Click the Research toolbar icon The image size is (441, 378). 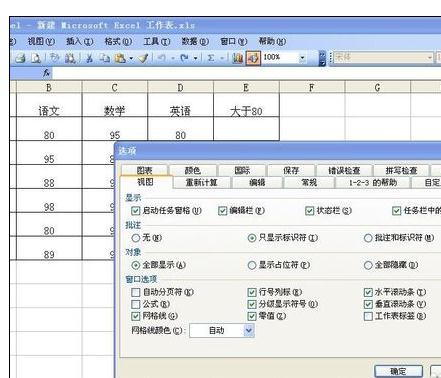pyautogui.click(x=70, y=58)
